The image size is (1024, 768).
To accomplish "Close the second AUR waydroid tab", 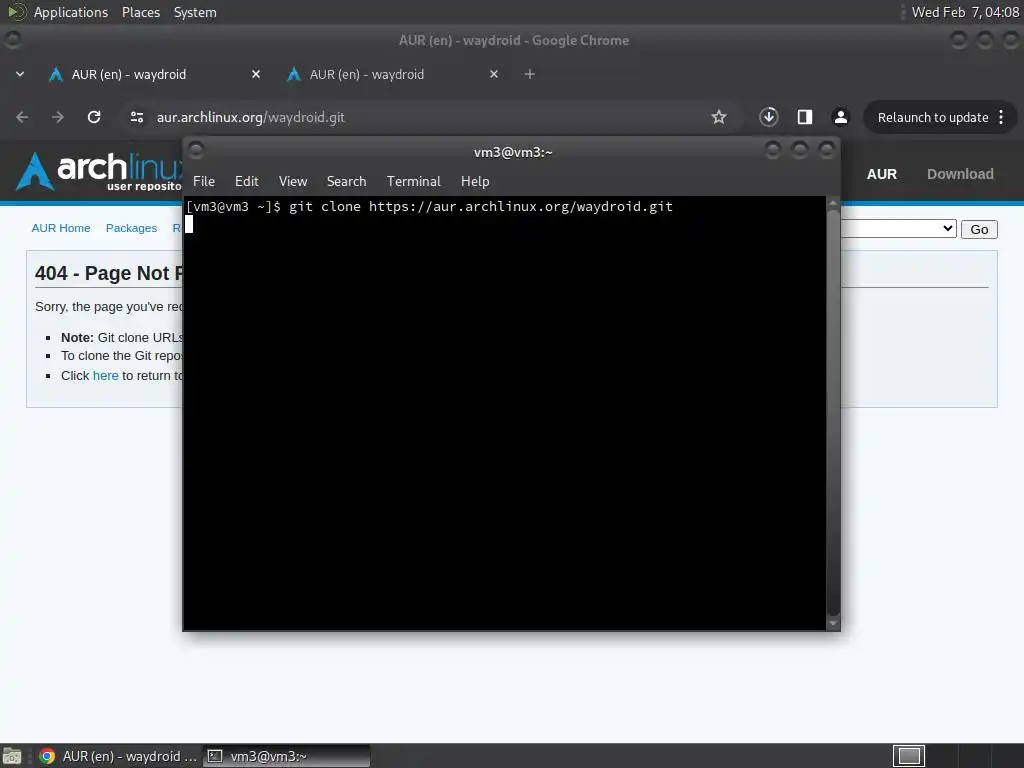I will pos(494,74).
